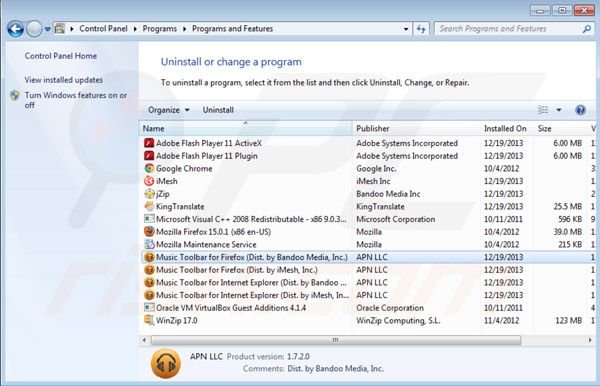Click the shield icon beside Turn Windows features

(15, 95)
